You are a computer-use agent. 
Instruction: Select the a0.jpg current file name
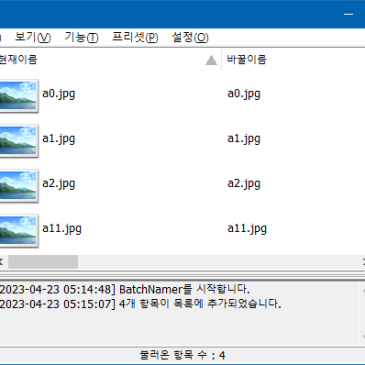click(x=59, y=94)
